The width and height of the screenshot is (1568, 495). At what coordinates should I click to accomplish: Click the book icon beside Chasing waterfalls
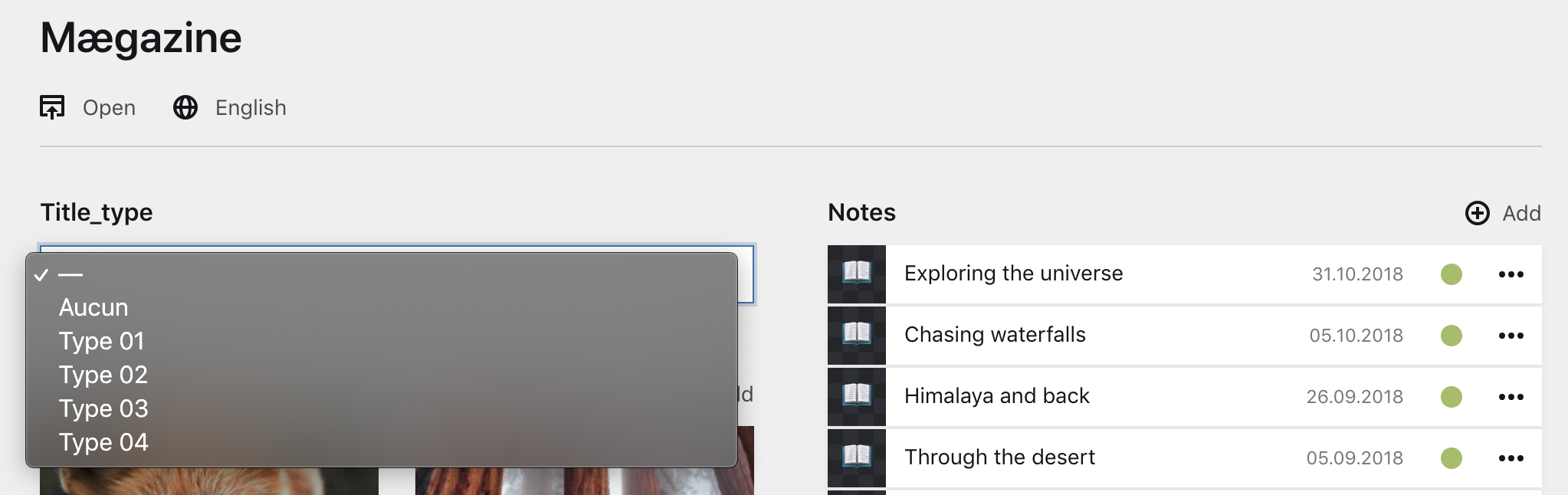click(x=856, y=335)
